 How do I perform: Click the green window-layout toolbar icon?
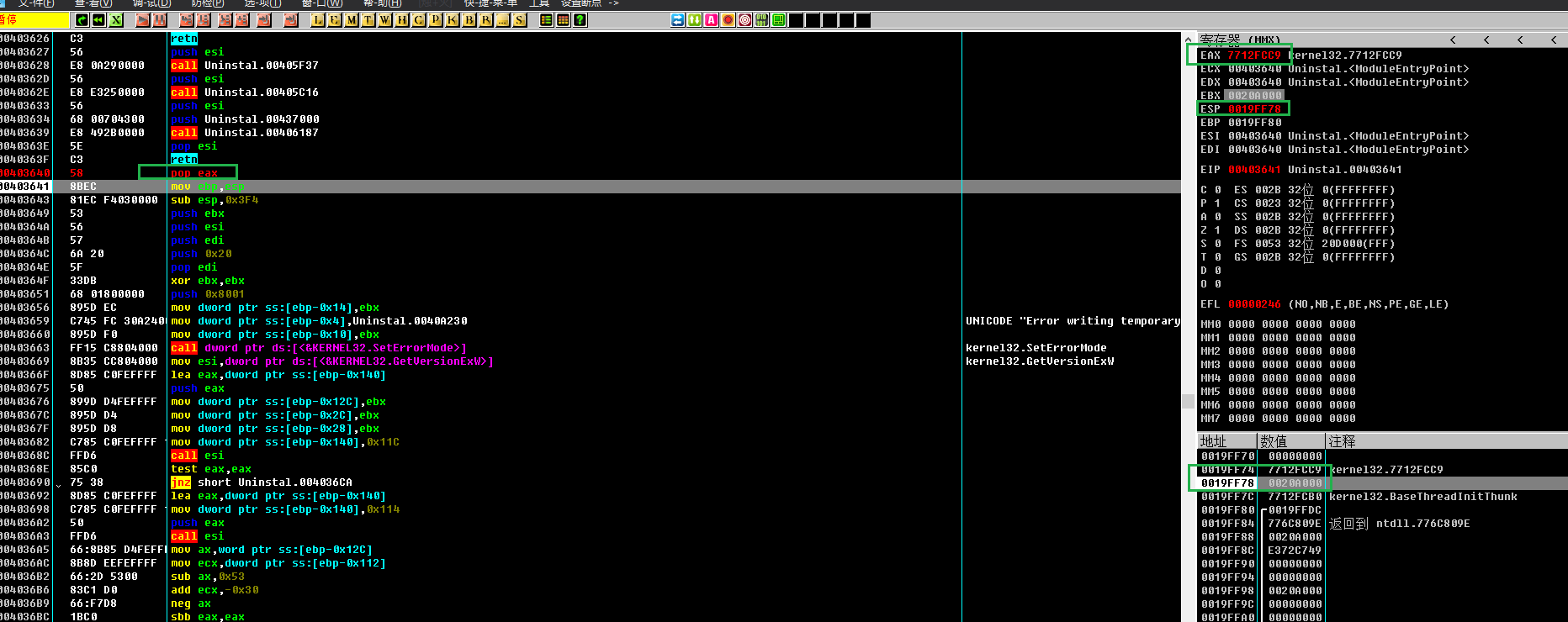click(778, 20)
